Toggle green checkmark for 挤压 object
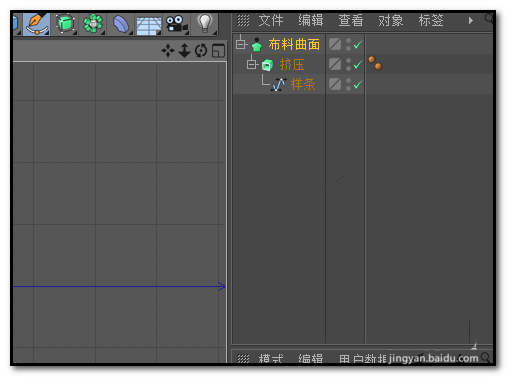The height and width of the screenshot is (377, 507). point(358,64)
